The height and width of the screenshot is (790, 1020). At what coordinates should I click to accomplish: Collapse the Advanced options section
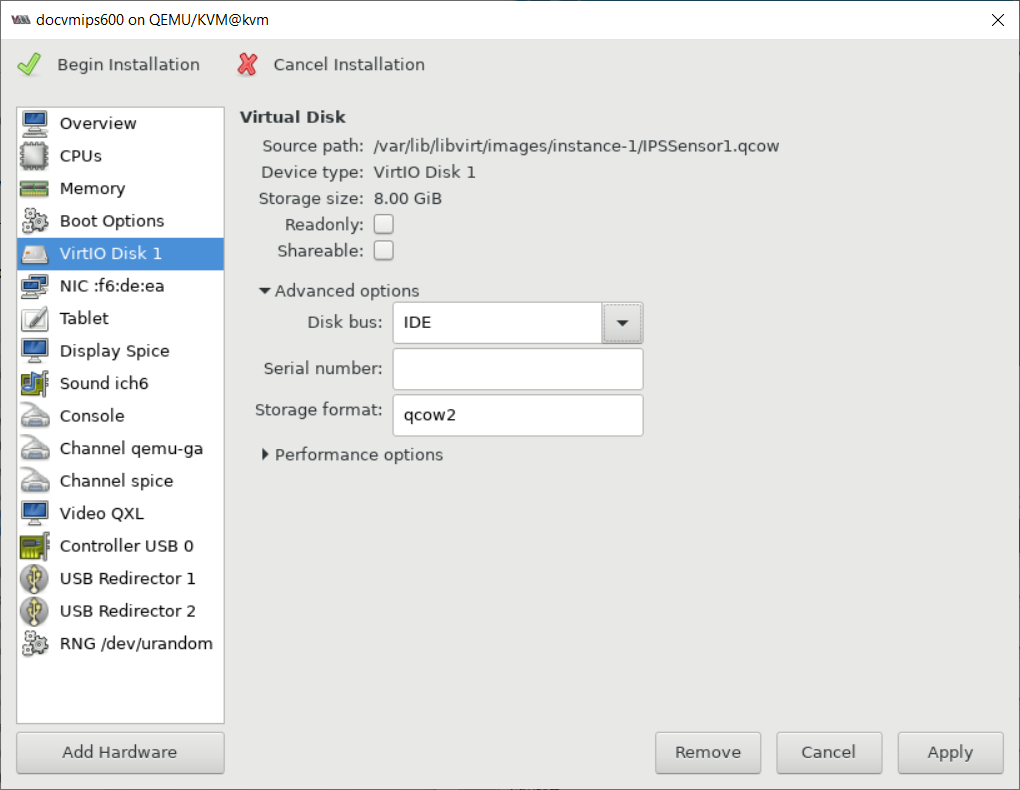coord(265,291)
